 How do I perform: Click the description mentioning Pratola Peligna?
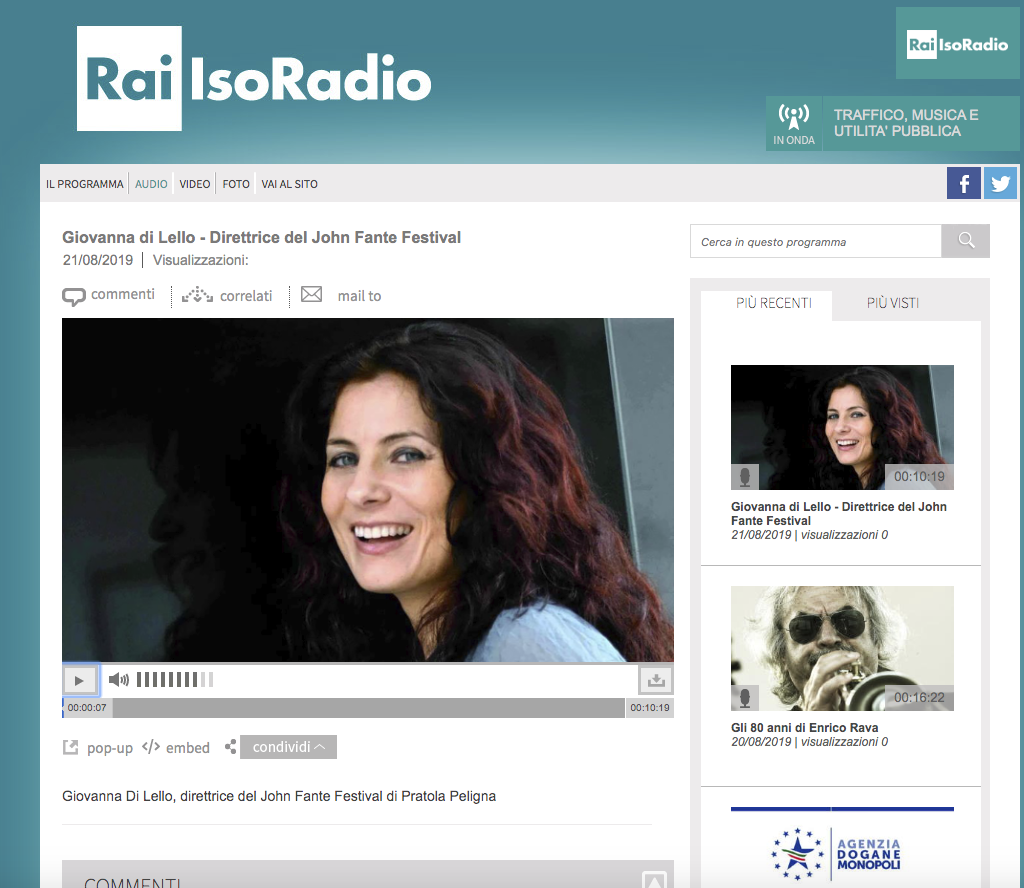pos(279,797)
